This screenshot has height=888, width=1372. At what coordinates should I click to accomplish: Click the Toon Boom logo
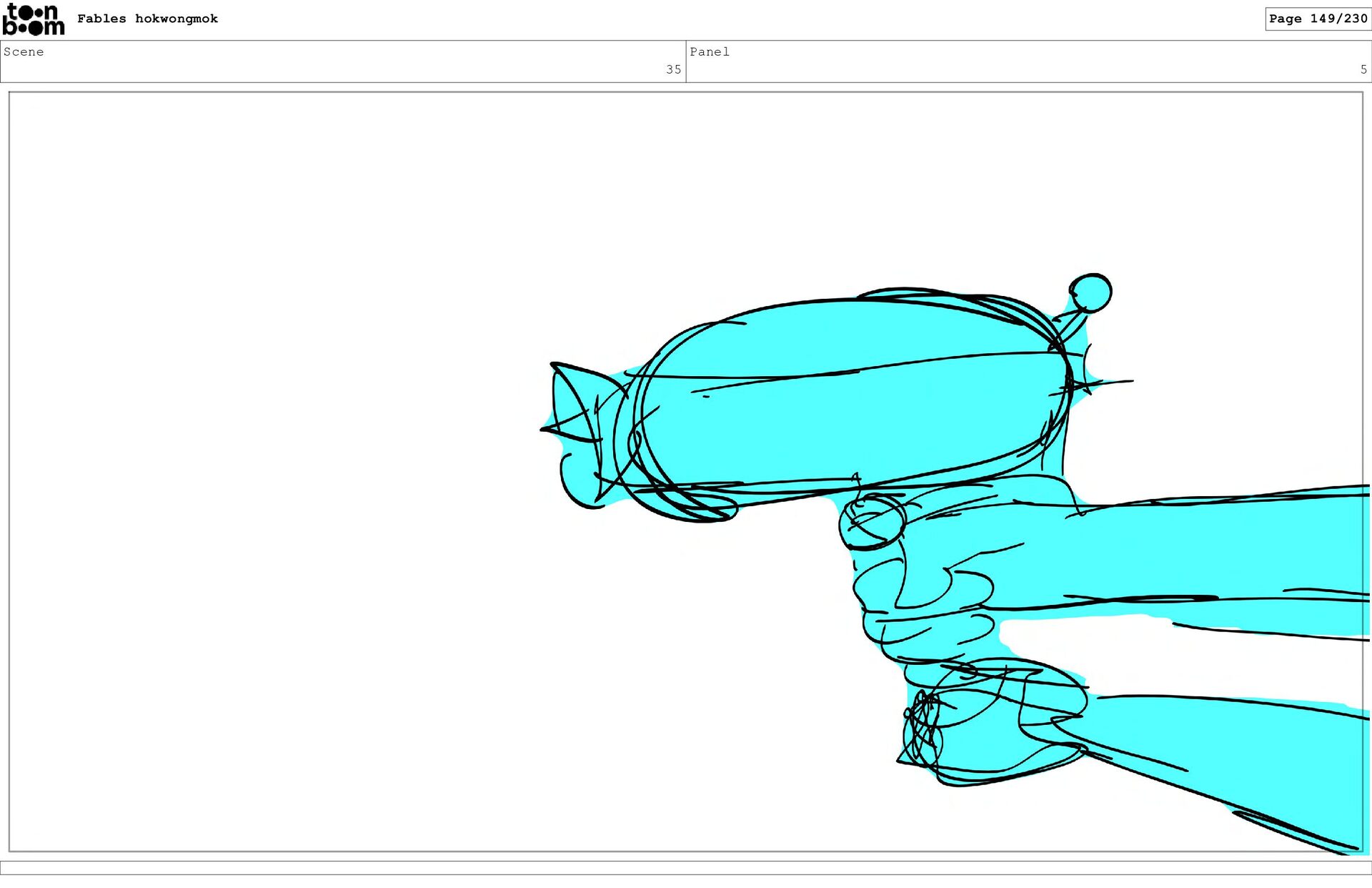[33, 19]
